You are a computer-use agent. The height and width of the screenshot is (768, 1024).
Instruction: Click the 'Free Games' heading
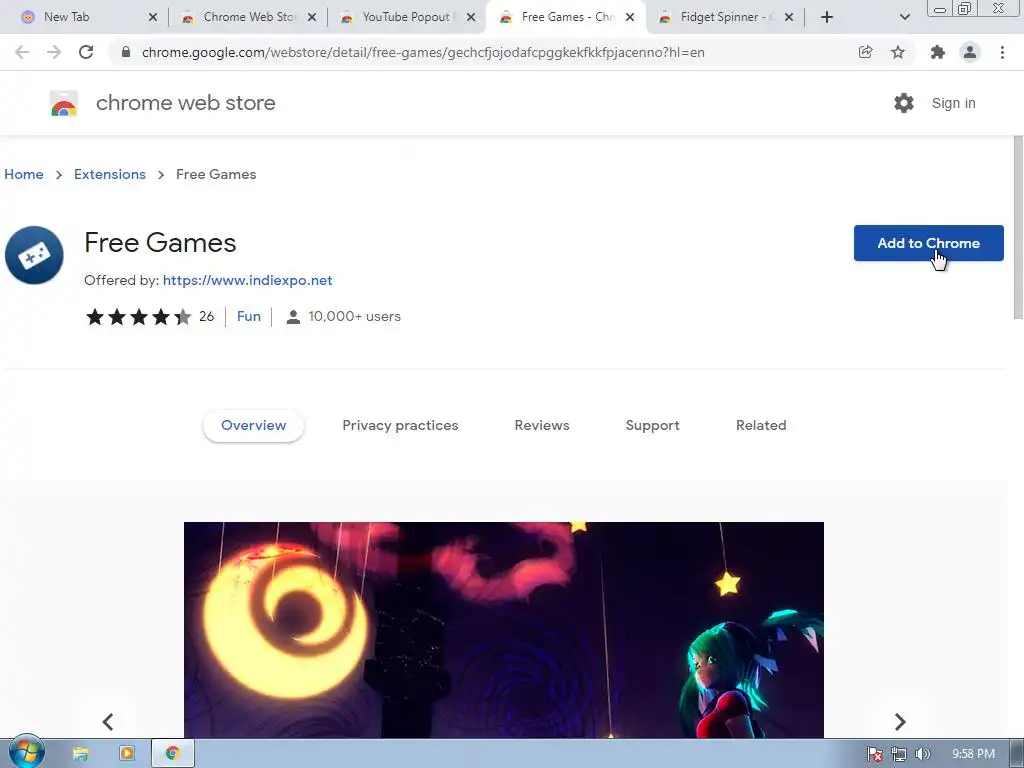tap(160, 243)
